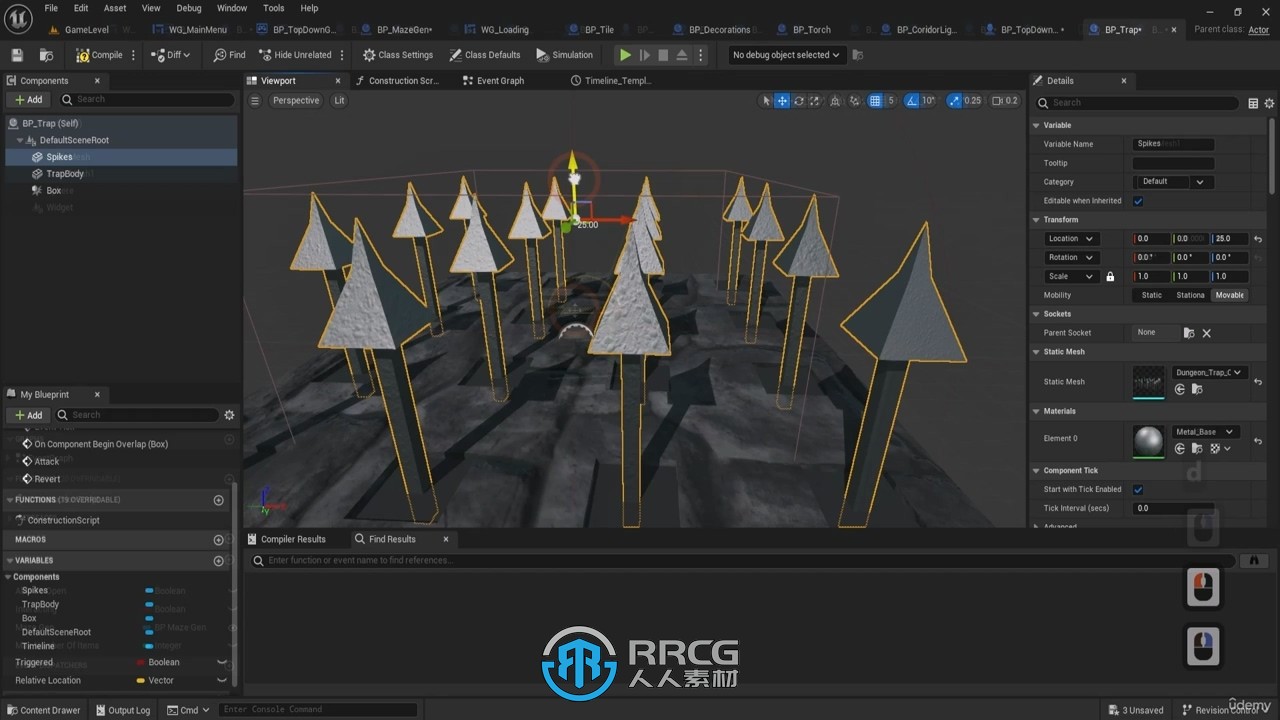Toggle grid snapping in viewport
The image size is (1280, 720).
click(876, 101)
